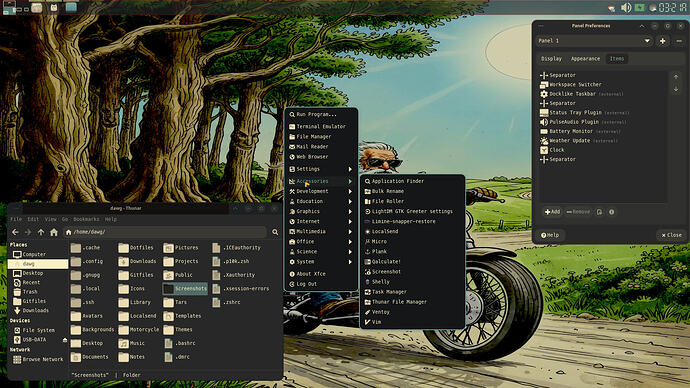Select Computer in Thunar Places sidebar
The image size is (690, 388).
coord(38,254)
